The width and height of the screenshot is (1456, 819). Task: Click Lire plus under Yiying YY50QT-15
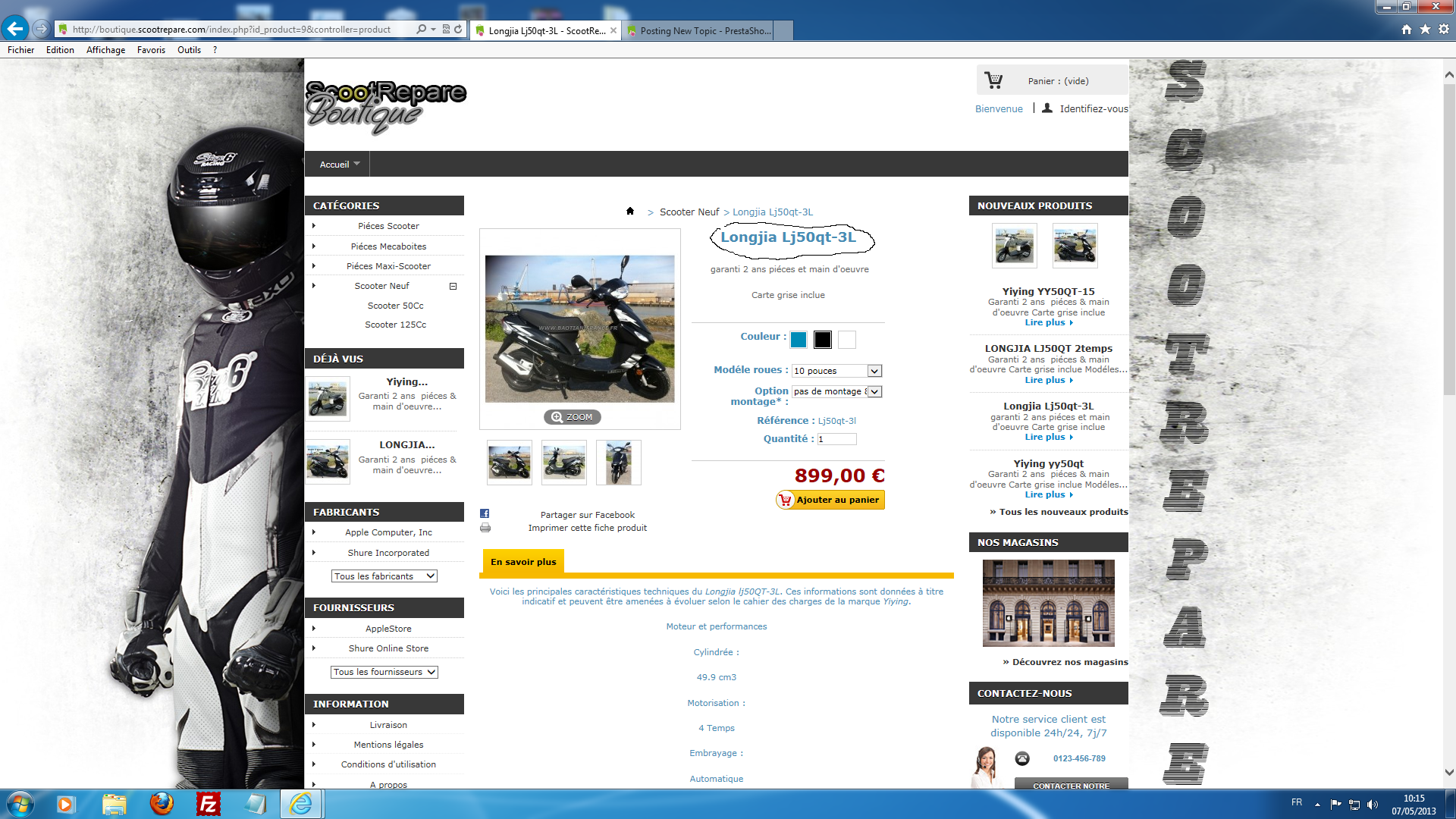coord(1049,322)
